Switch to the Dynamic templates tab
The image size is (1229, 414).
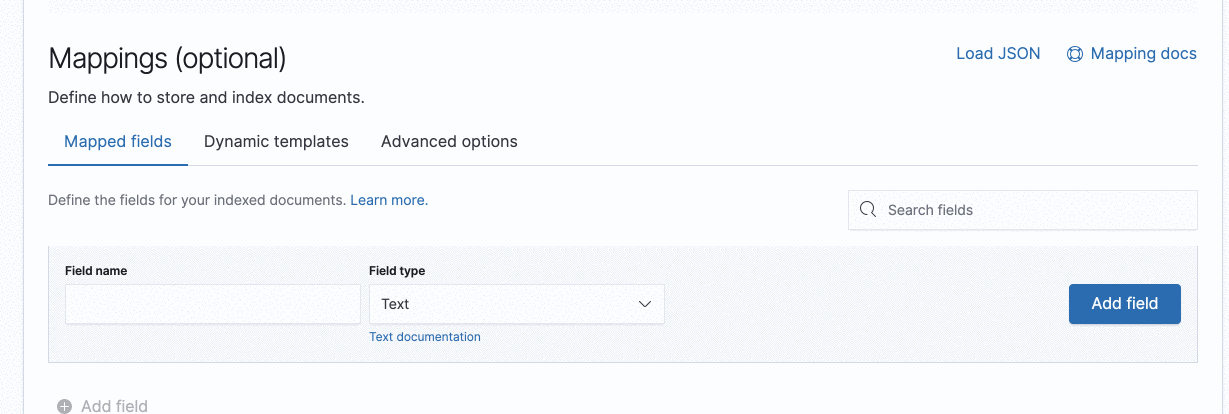coord(276,142)
